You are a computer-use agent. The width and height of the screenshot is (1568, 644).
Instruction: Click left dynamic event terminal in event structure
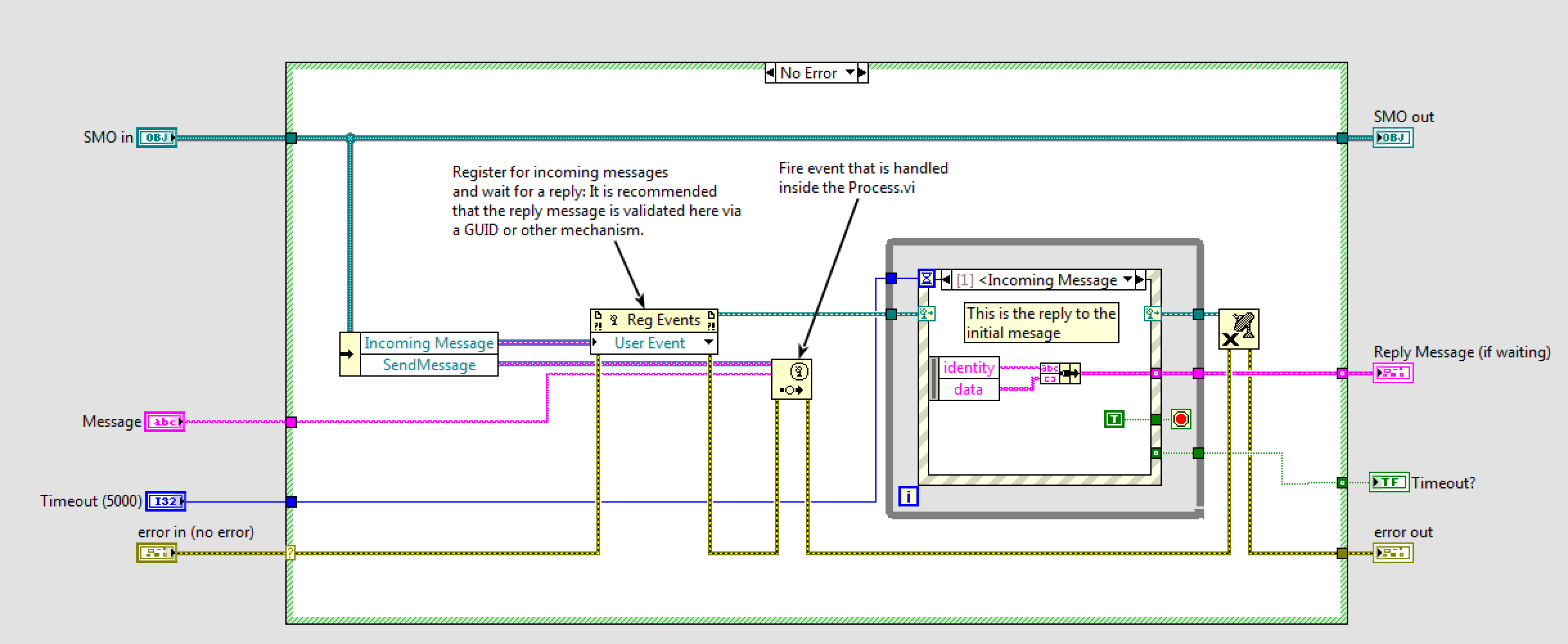click(x=927, y=314)
